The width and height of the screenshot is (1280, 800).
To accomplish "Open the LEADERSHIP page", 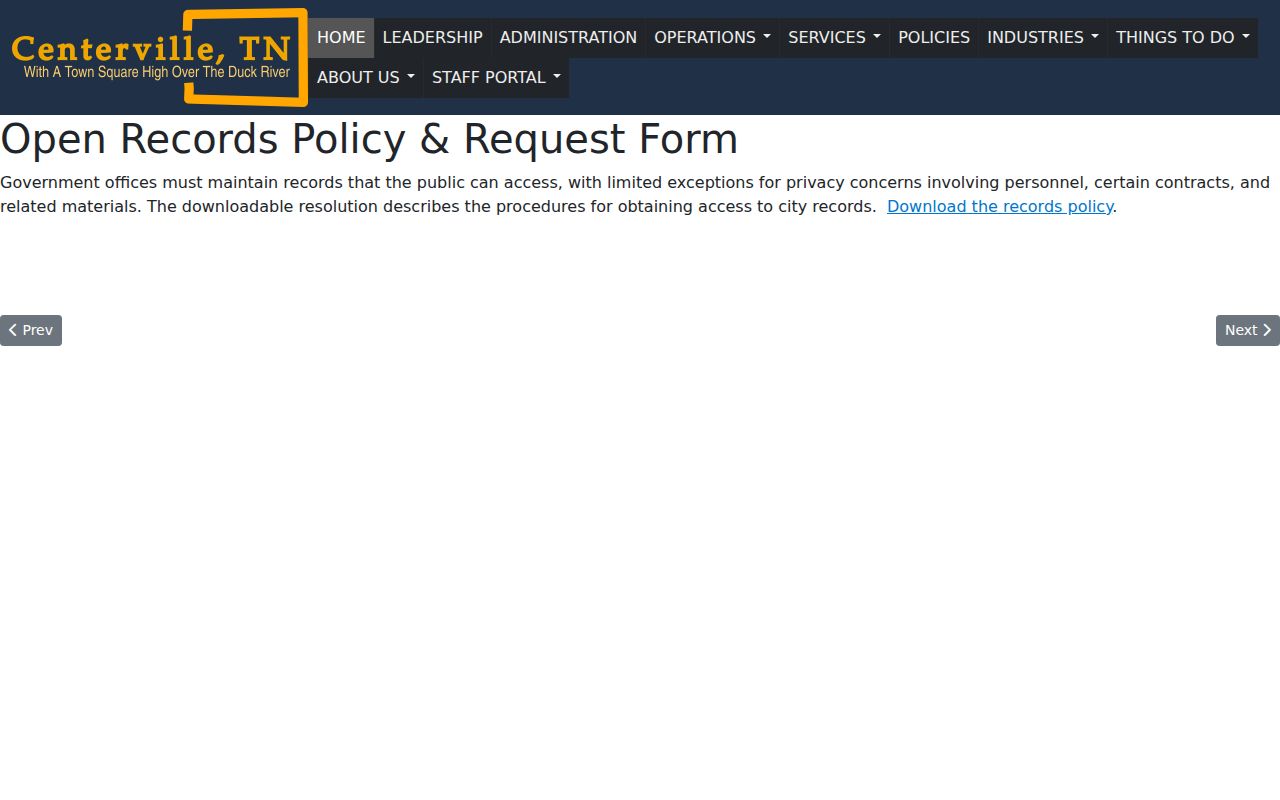I will [x=432, y=37].
